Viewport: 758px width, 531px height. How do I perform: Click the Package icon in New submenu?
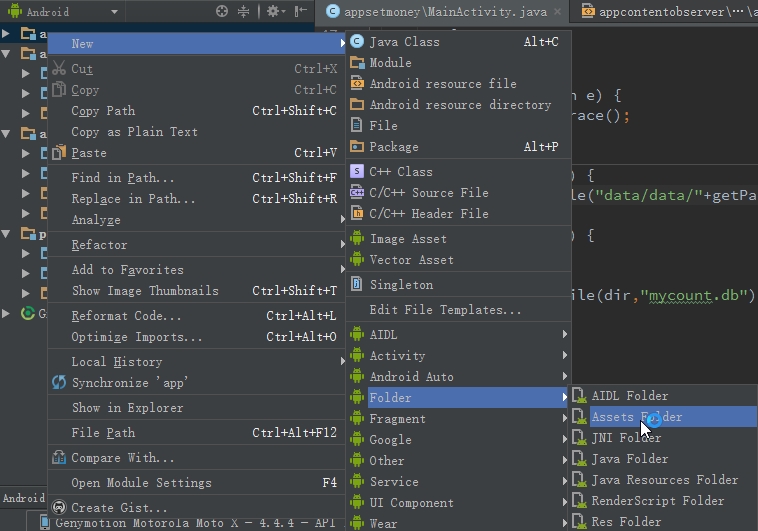pyautogui.click(x=357, y=146)
